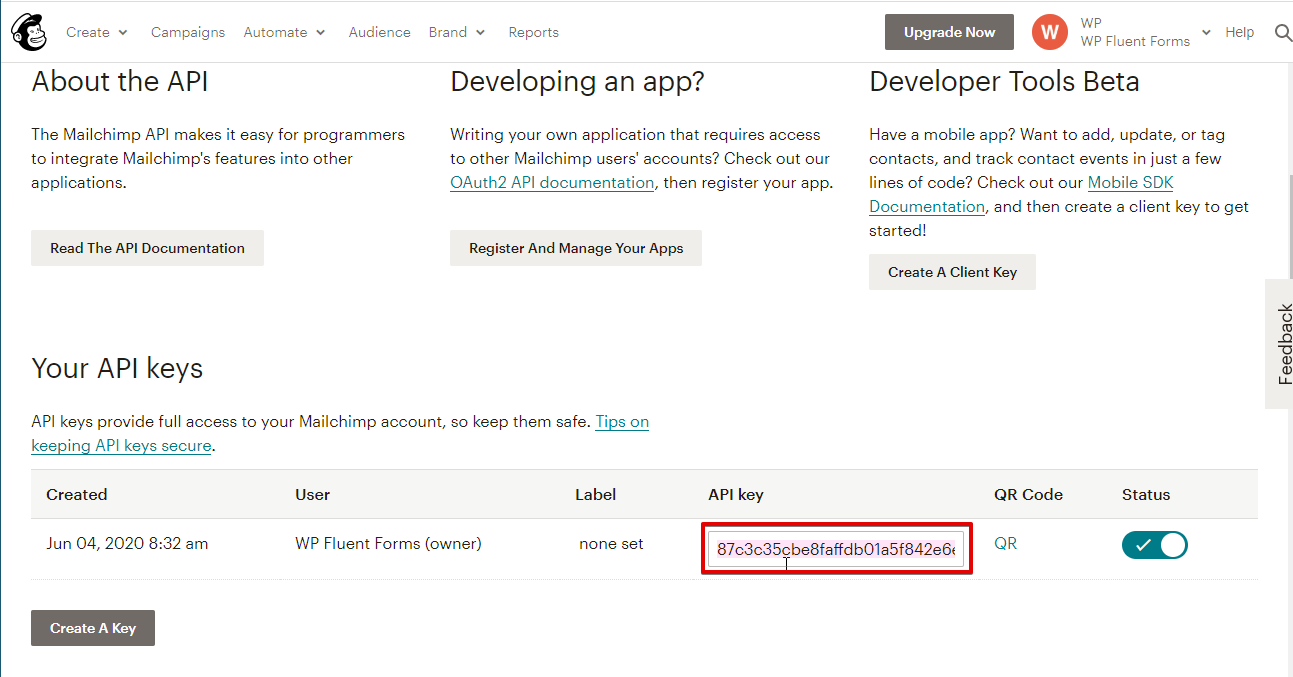Click the orange W account avatar
1293x677 pixels.
(1049, 32)
